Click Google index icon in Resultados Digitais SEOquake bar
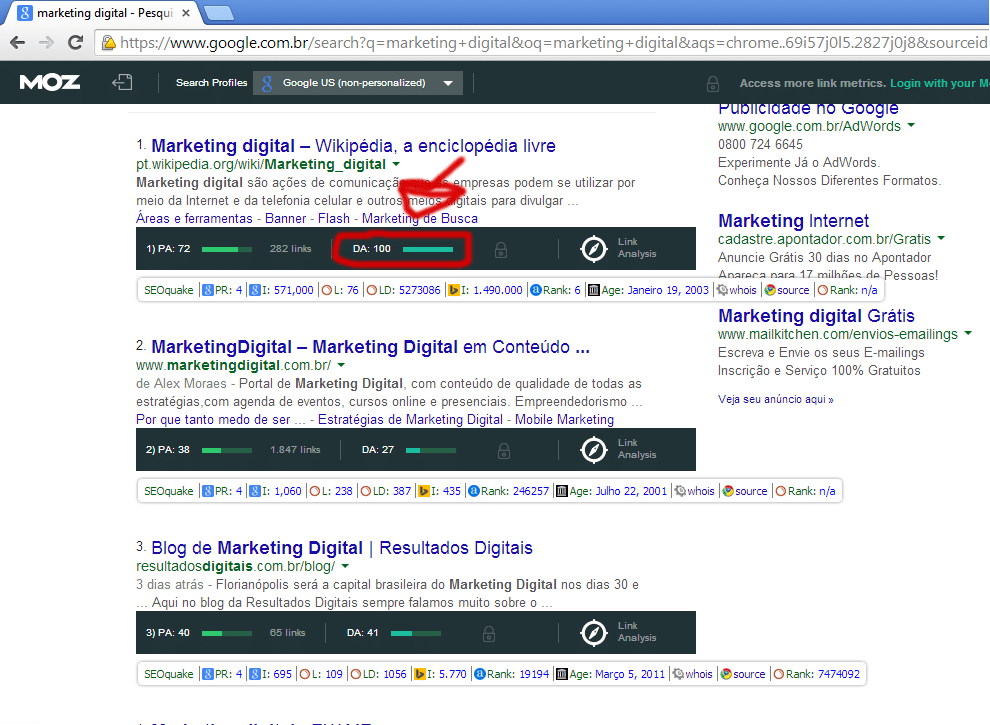 (x=254, y=674)
